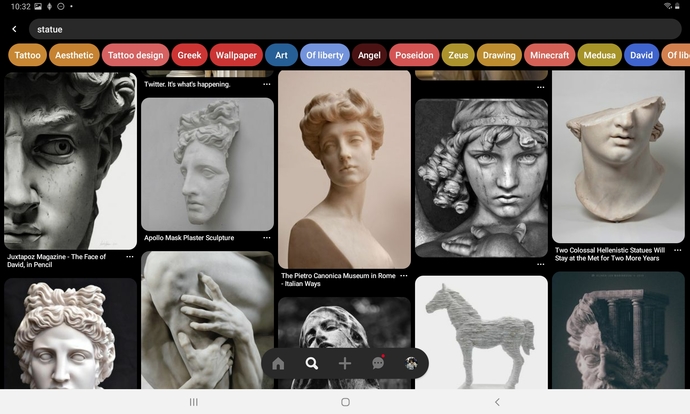This screenshot has width=690, height=414.
Task: Select the Minecraft filter chip
Action: (550, 55)
